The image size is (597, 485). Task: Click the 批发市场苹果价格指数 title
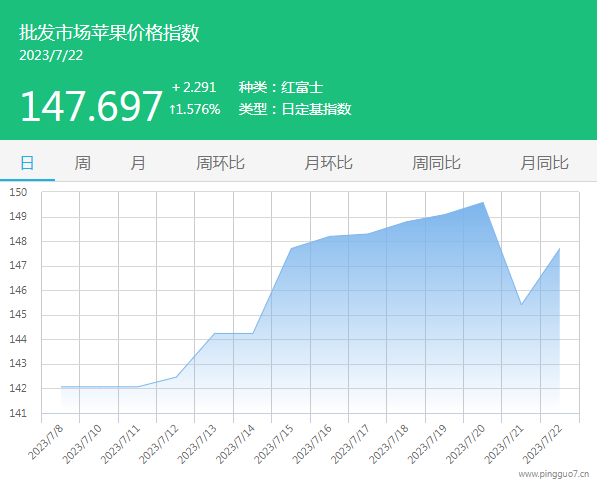[x=109, y=32]
